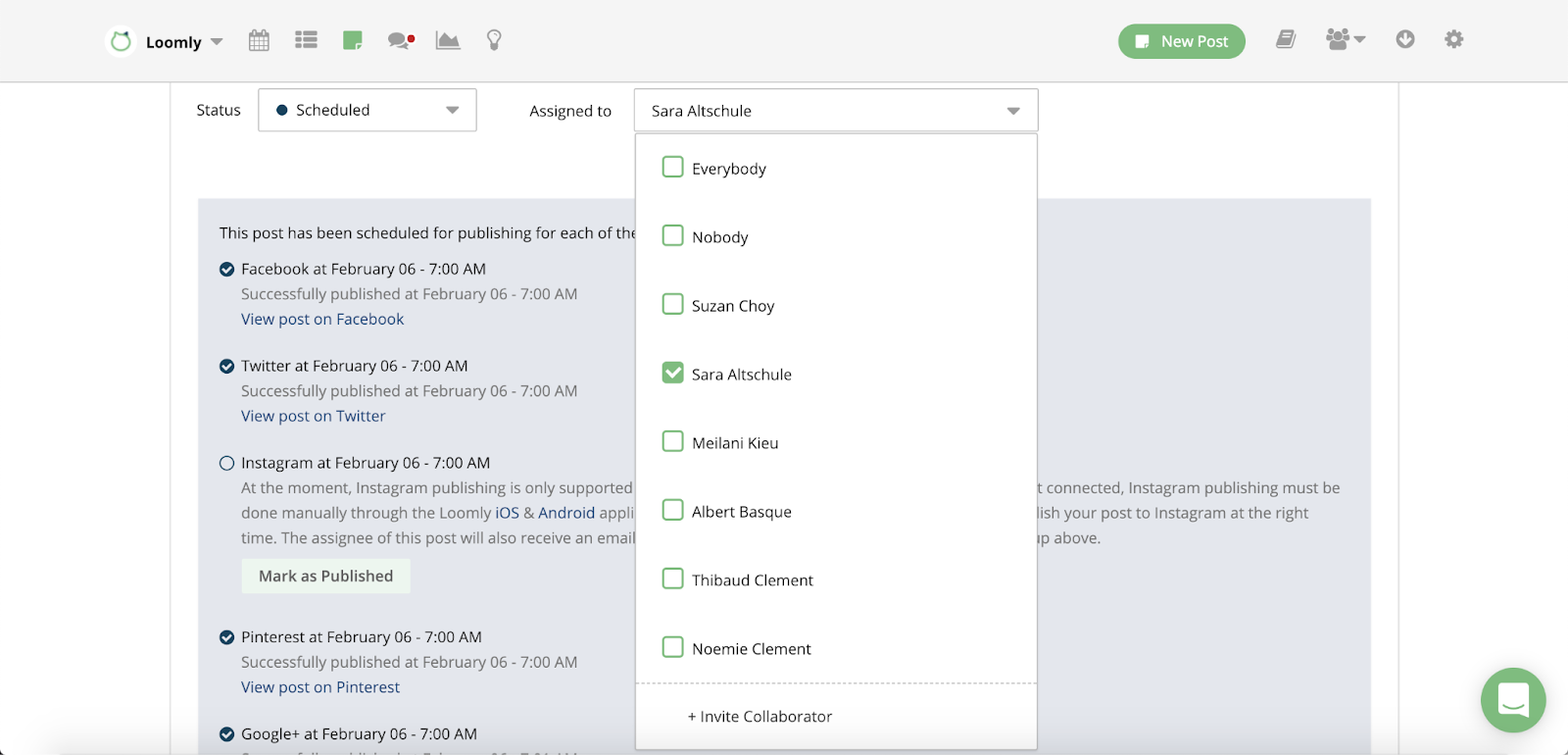
Task: Check the Suzan Choy checkbox
Action: coord(672,304)
